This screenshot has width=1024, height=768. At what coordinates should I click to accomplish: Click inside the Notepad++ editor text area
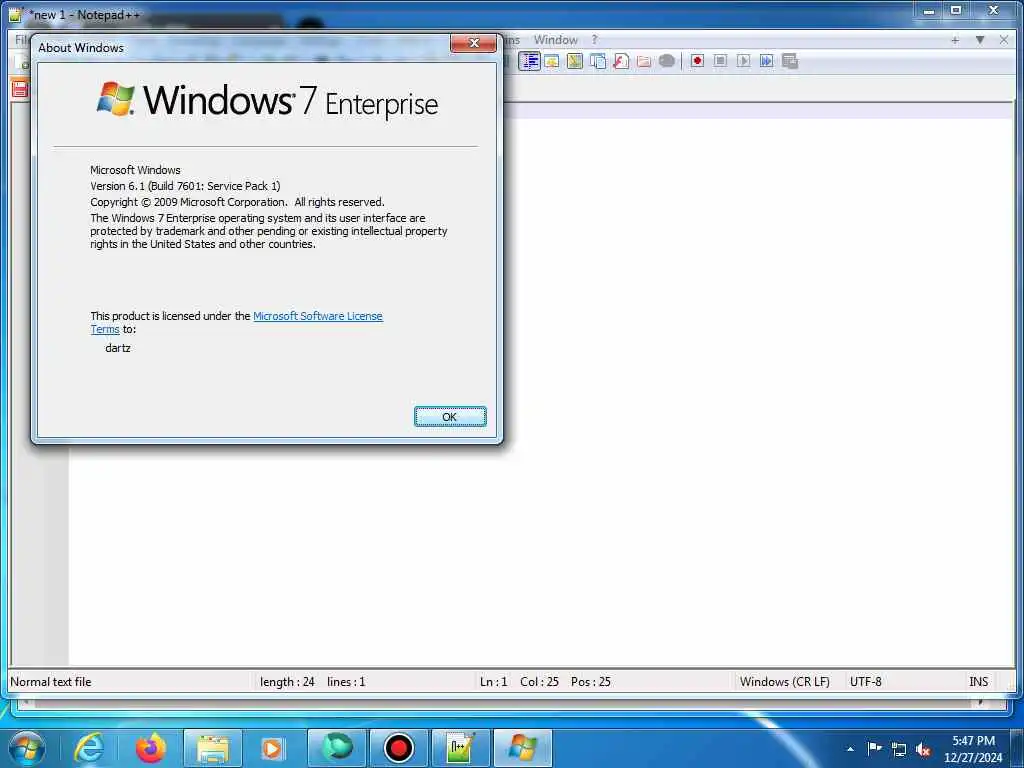758,392
